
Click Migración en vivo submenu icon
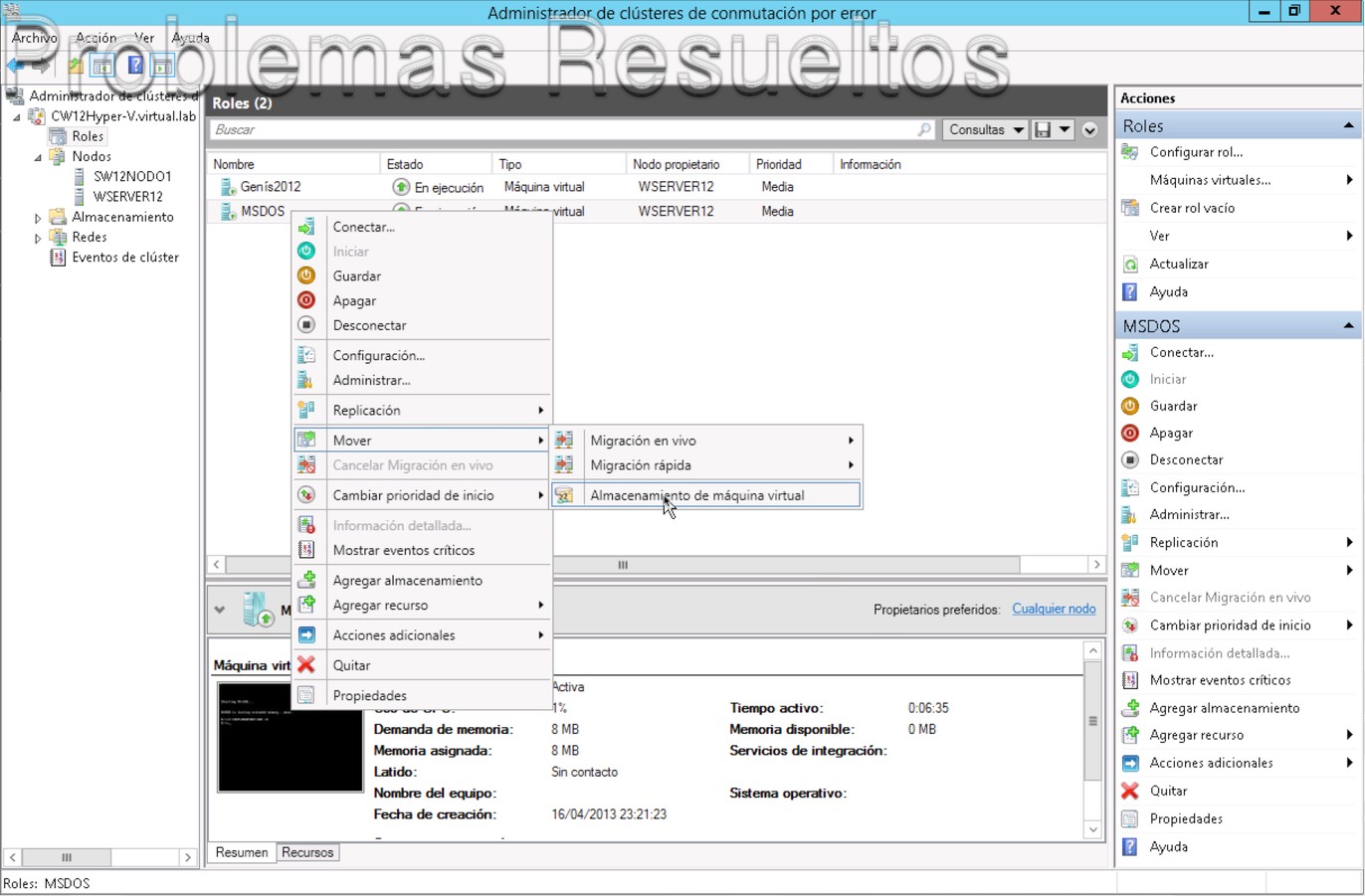point(564,440)
